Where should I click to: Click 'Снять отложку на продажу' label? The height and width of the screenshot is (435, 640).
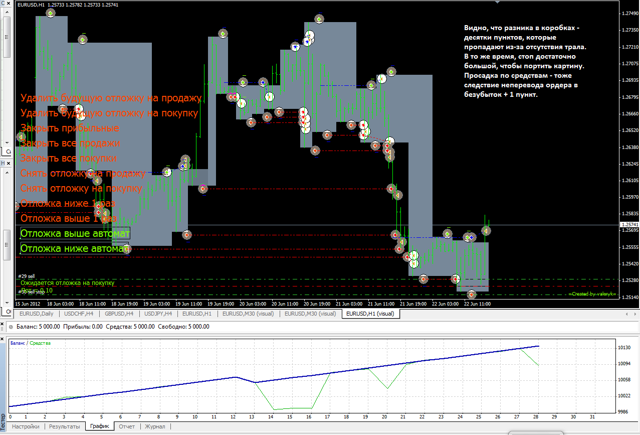point(83,173)
